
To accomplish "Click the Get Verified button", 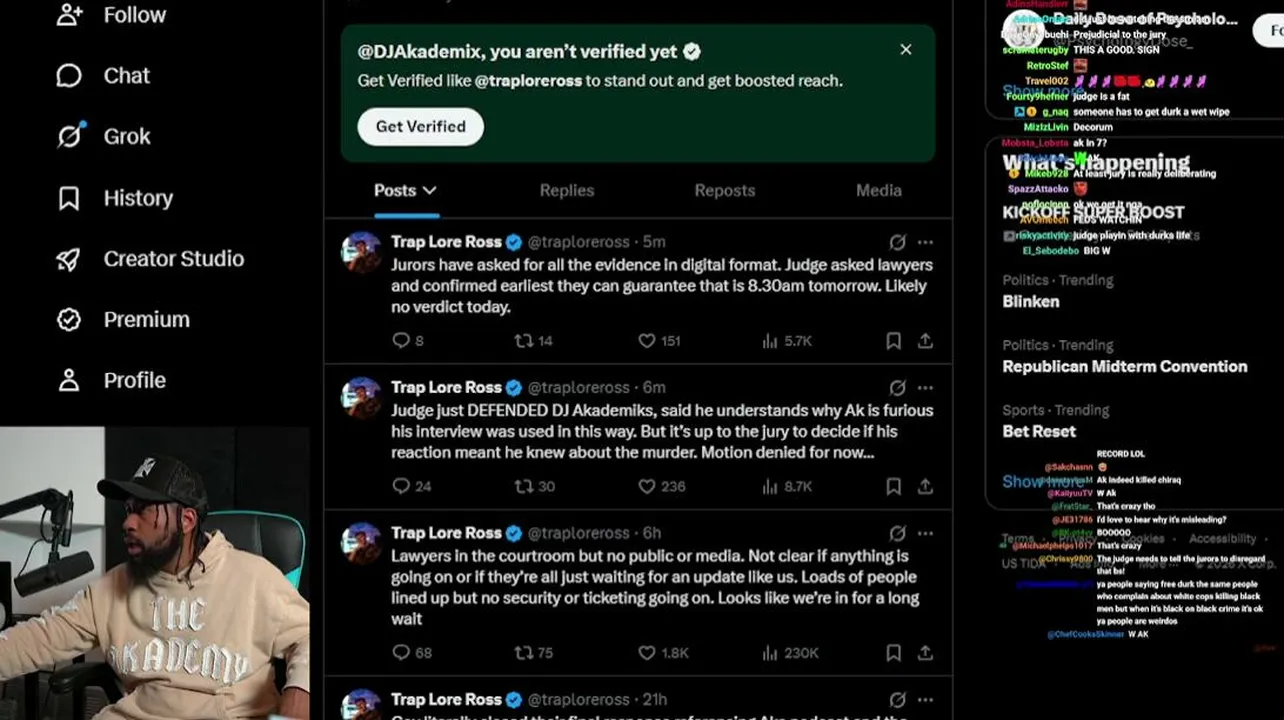I will [420, 127].
